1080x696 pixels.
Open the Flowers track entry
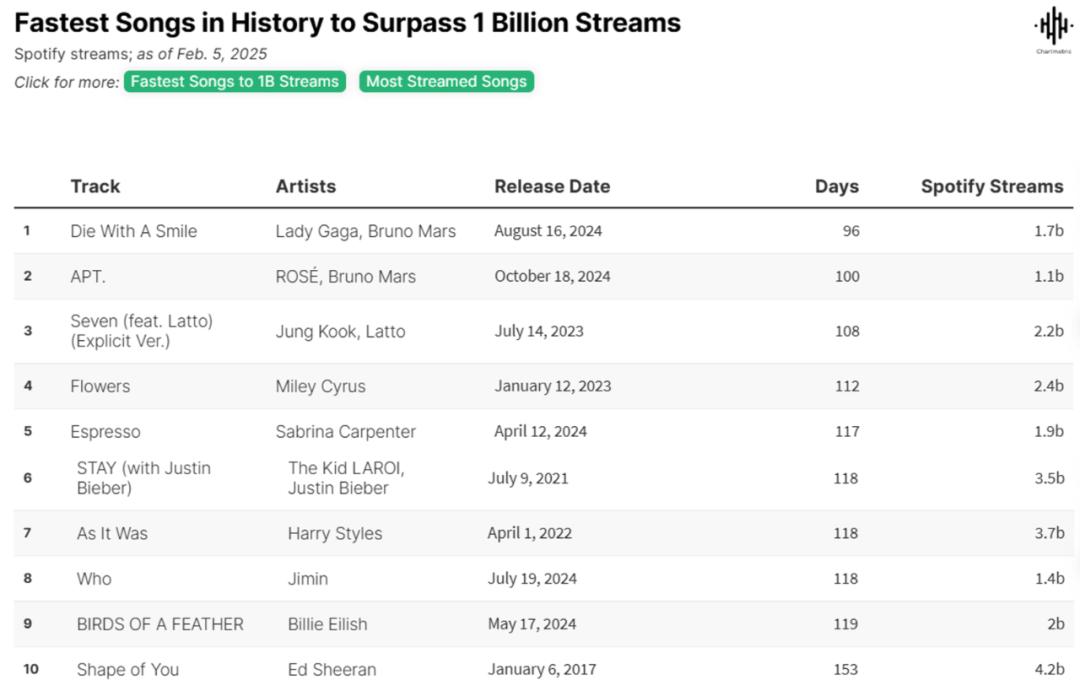[x=100, y=386]
